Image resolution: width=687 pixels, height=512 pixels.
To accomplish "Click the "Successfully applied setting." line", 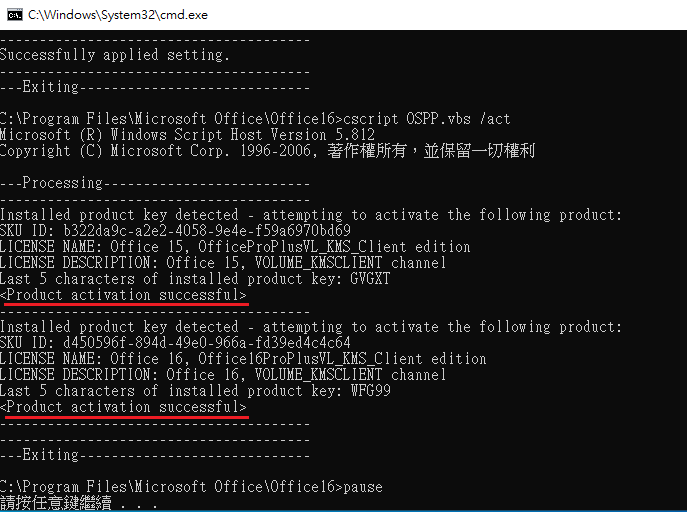I will click(115, 55).
